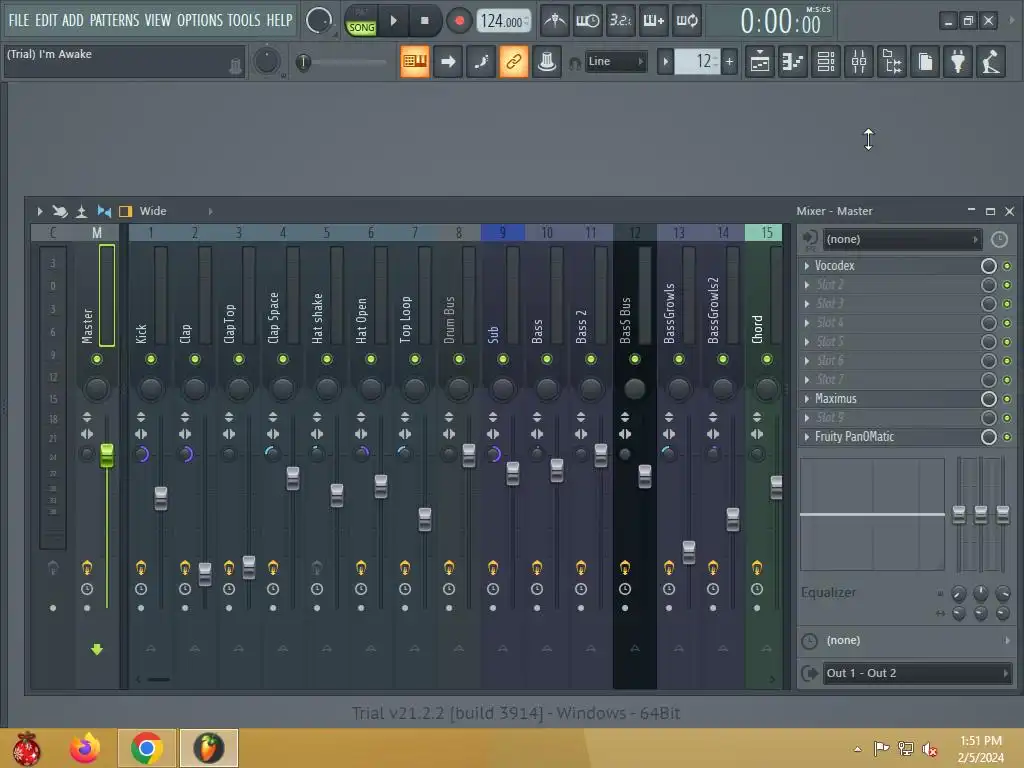Viewport: 1024px width, 768px height.
Task: Mute the Chord mixer track
Action: pyautogui.click(x=767, y=359)
